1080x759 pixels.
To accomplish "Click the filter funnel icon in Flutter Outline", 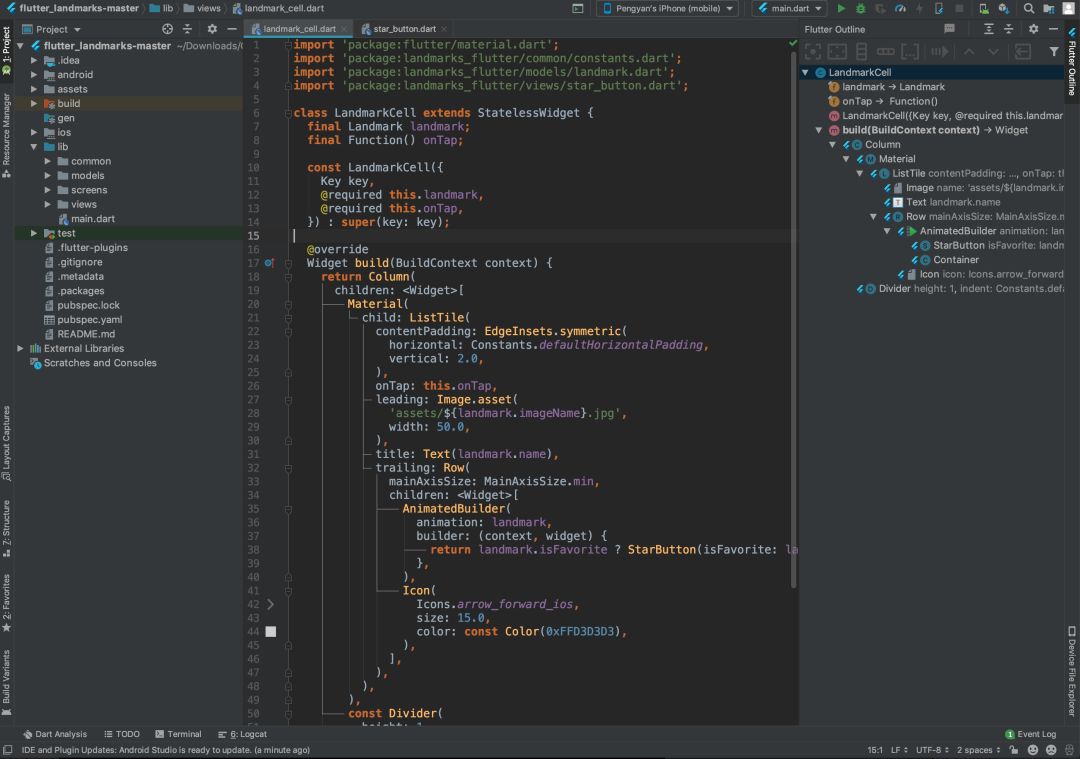I will 1054,52.
